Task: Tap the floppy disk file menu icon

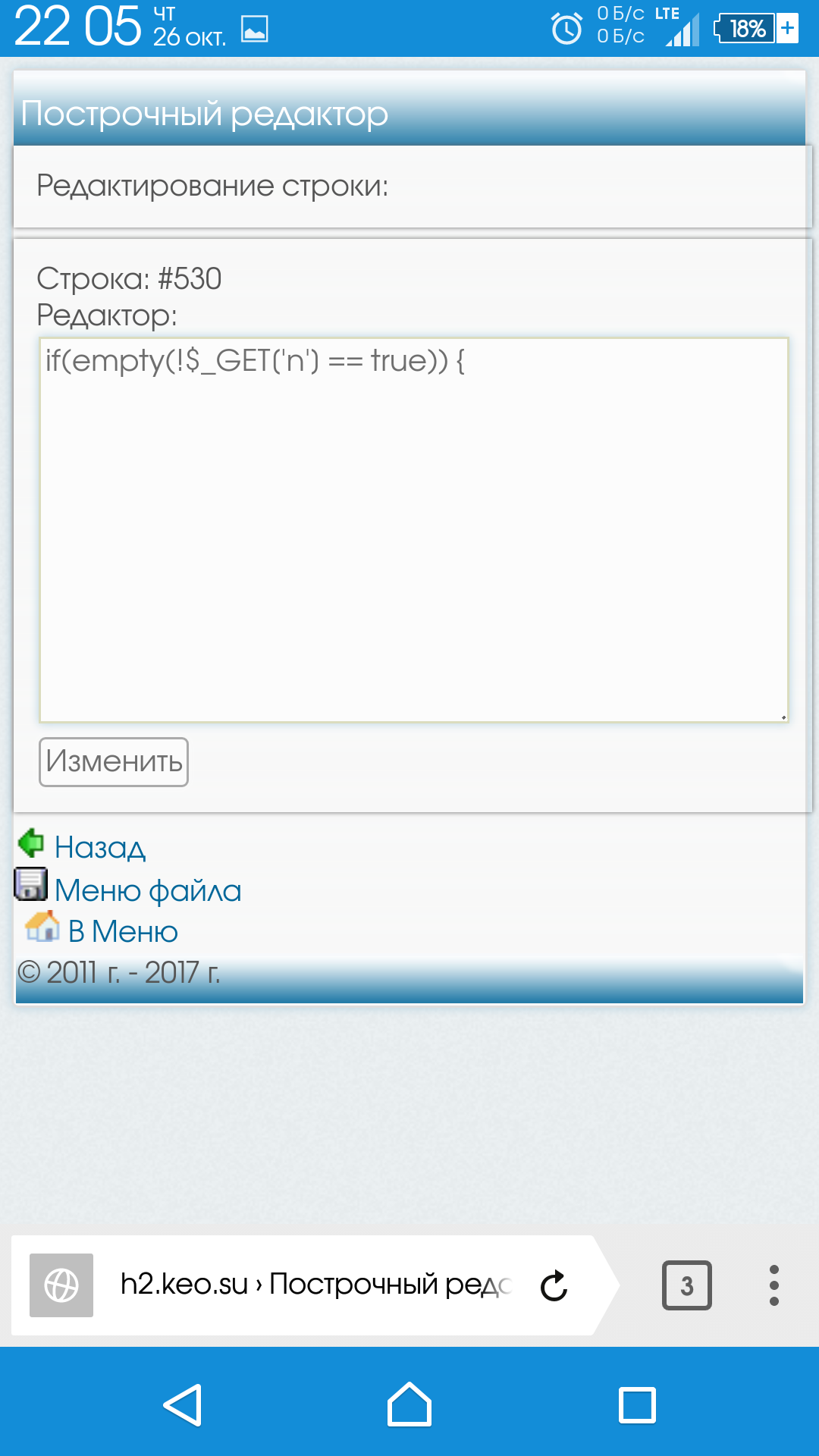Action: coord(31,884)
